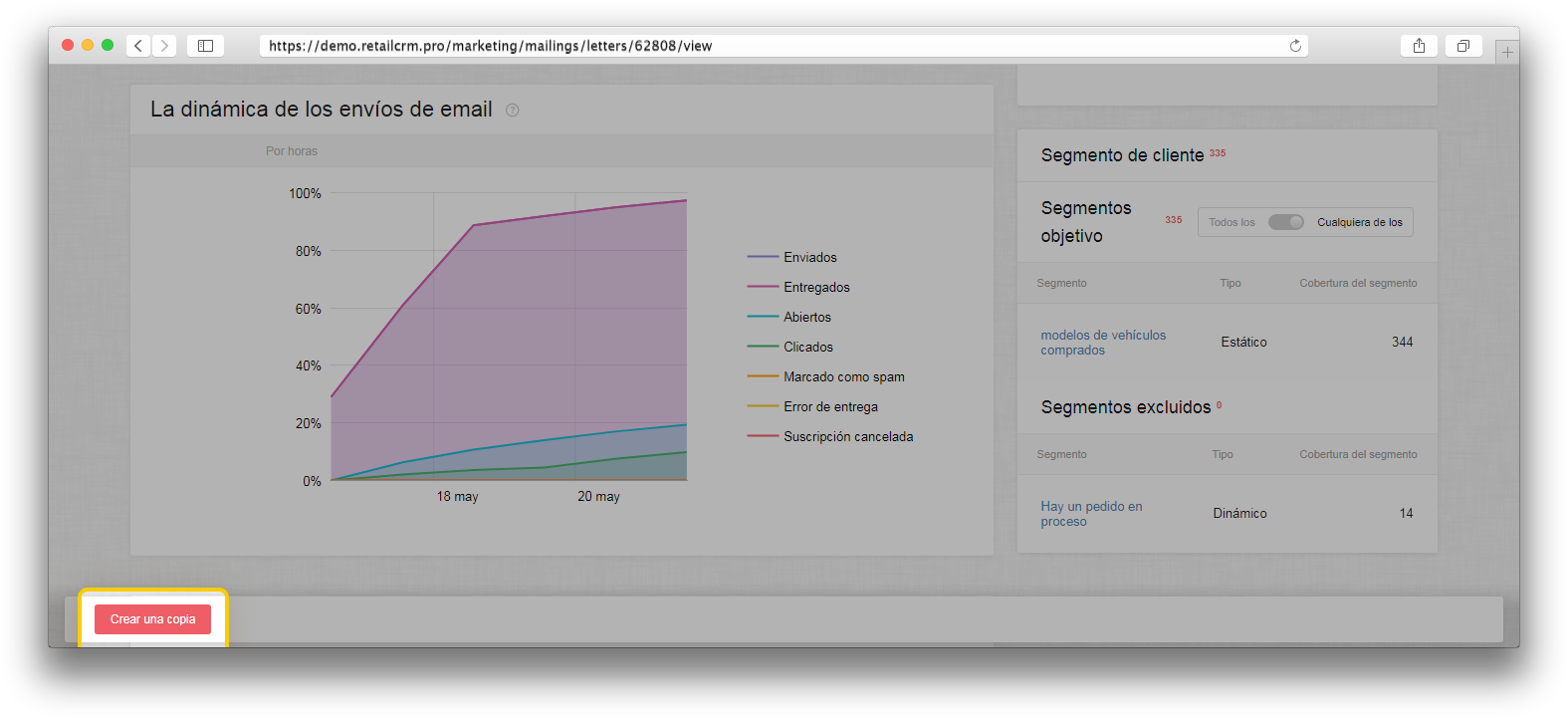This screenshot has width=1568, height=718.
Task: Toggle Clicados series in chart legend
Action: pos(790,347)
